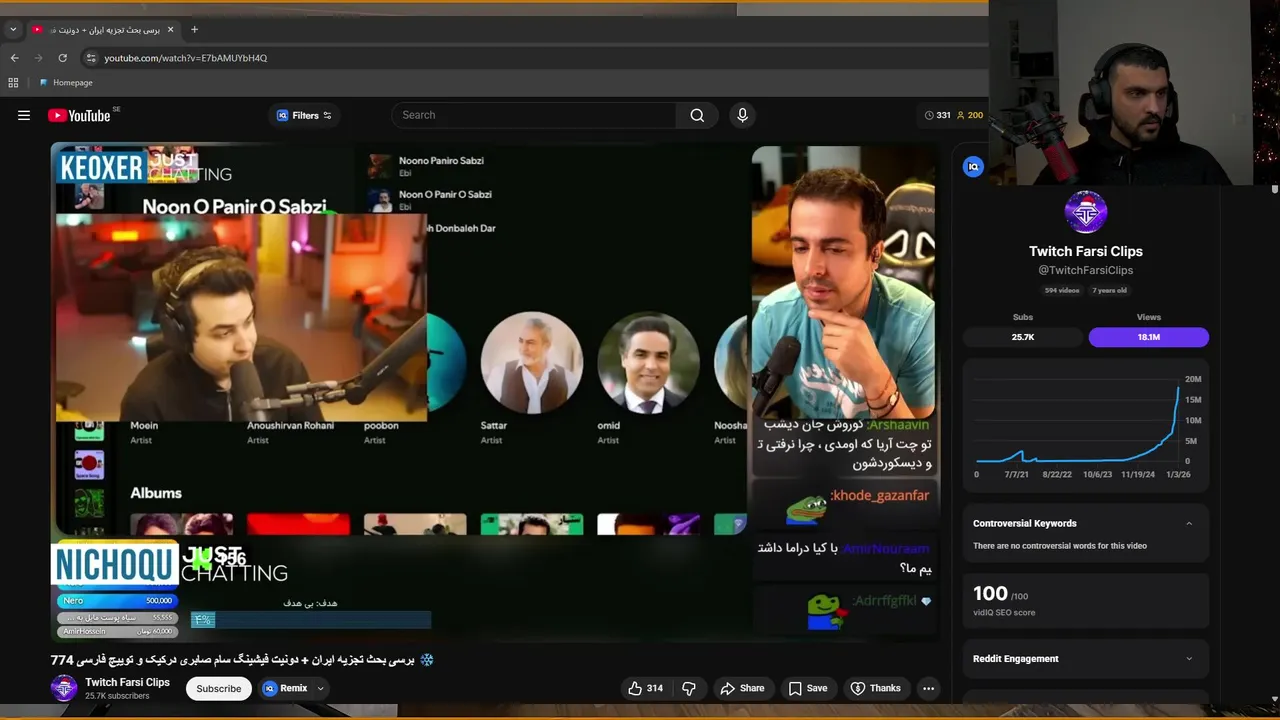Click the vidIQ icon beside the video
Screen dimensions: 1280x720
(x=973, y=167)
